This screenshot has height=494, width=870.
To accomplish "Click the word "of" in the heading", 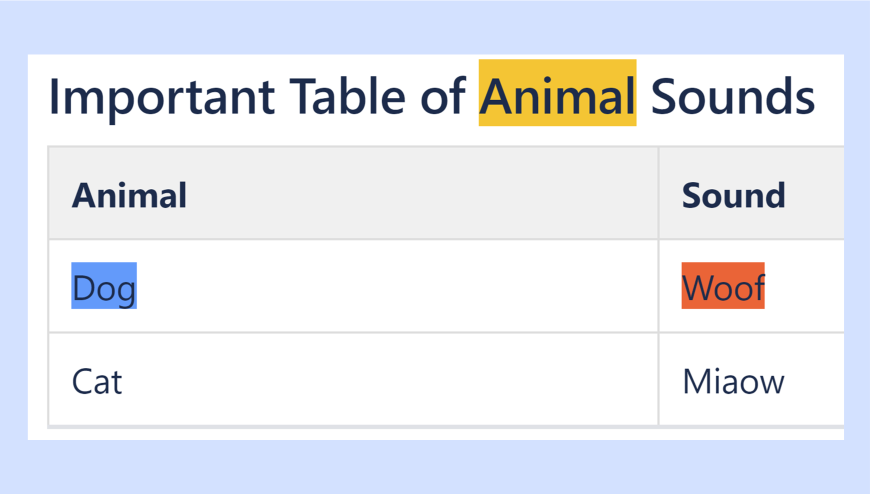I will click(x=440, y=96).
